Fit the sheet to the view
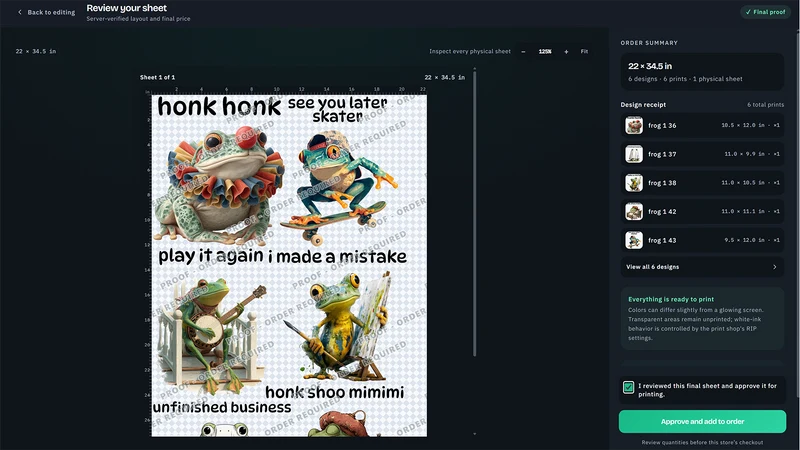800x450 pixels. [584, 52]
